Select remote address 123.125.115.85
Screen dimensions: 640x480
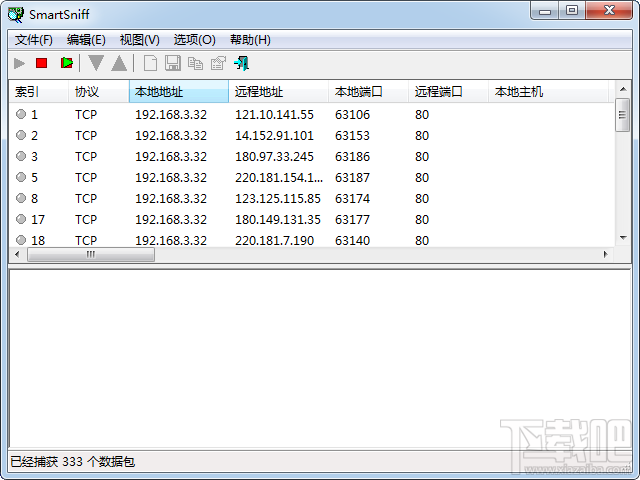[278, 199]
